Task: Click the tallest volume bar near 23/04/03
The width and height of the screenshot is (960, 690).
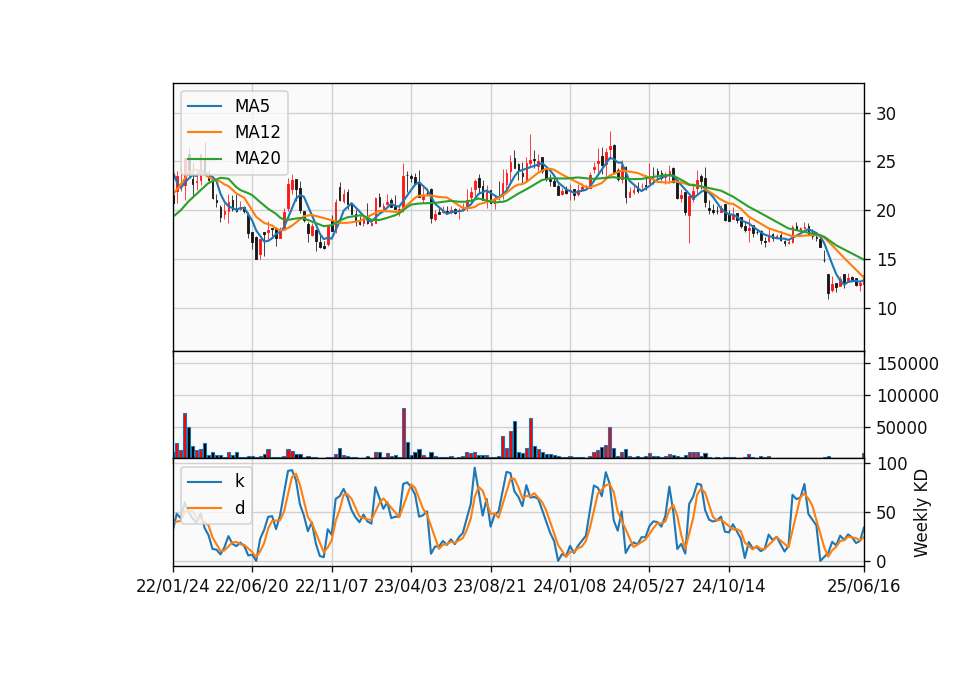Action: coord(404,433)
